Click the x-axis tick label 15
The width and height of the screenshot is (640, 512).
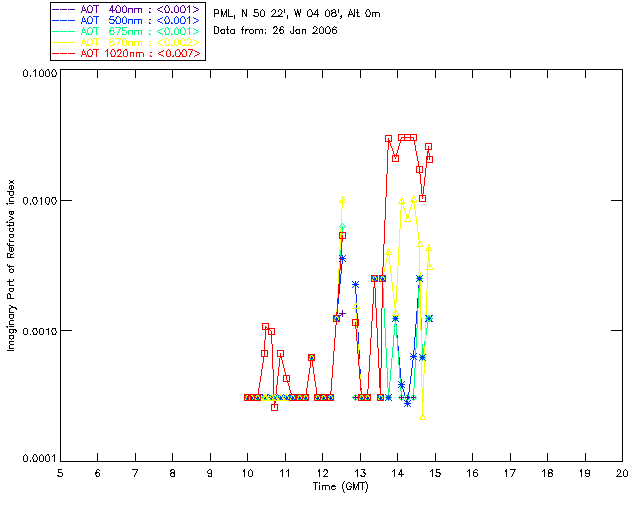pos(435,473)
